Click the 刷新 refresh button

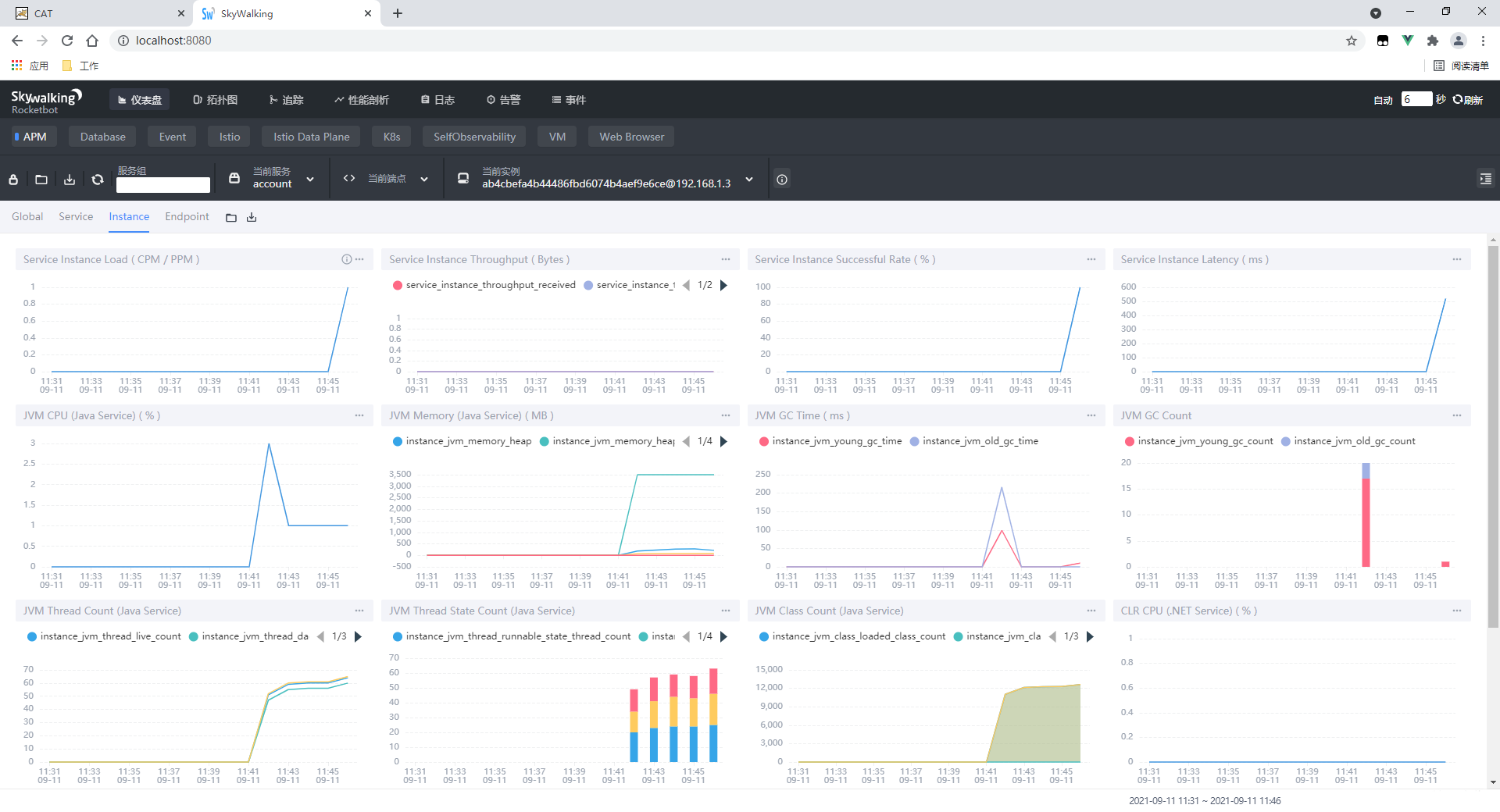[x=1468, y=100]
